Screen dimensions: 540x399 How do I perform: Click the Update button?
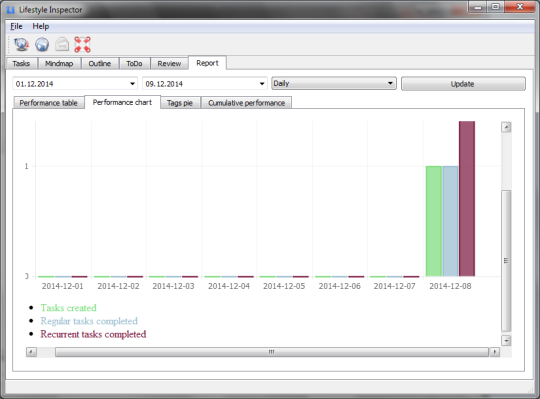click(x=463, y=84)
